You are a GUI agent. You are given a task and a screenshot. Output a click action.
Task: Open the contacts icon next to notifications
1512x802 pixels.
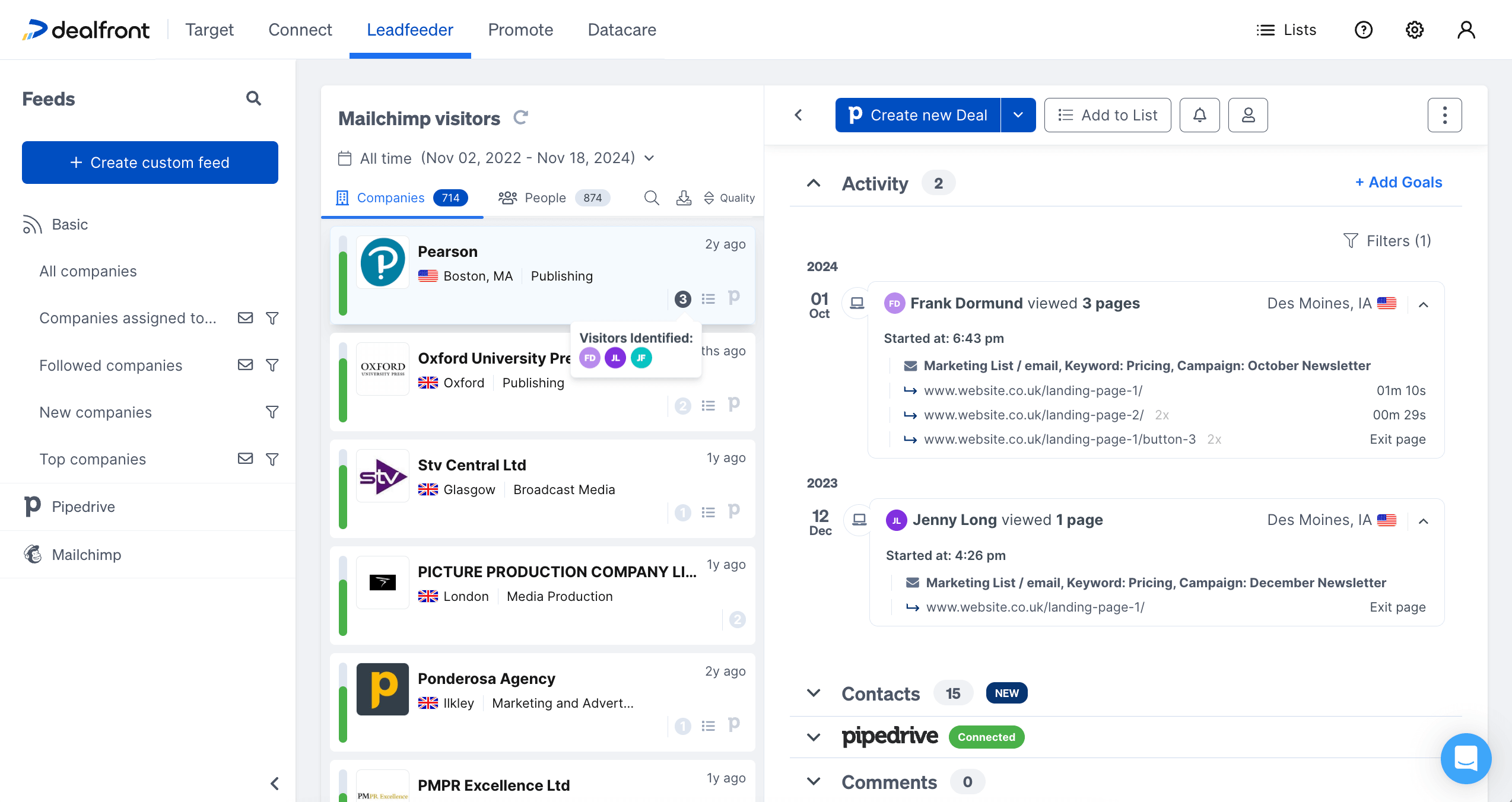[1248, 115]
